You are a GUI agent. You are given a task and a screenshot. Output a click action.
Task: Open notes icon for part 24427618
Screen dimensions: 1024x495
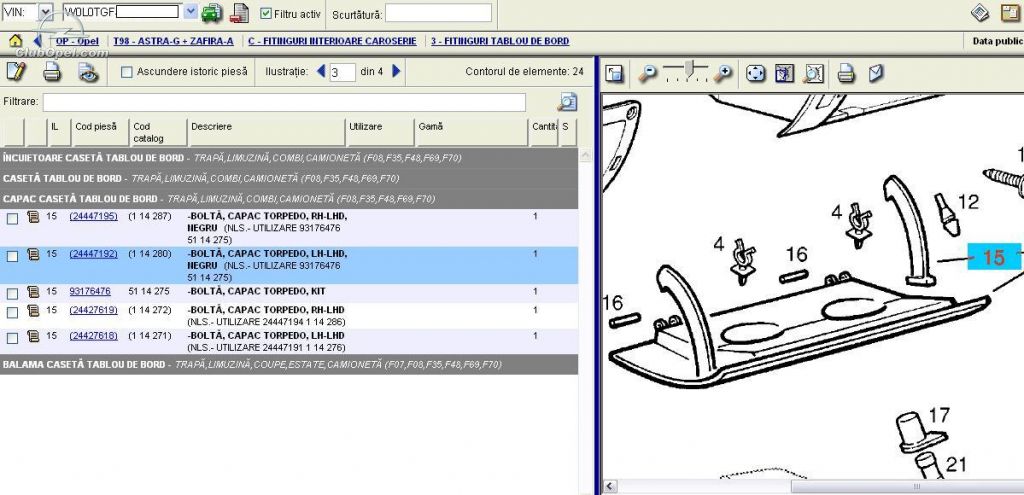point(33,337)
